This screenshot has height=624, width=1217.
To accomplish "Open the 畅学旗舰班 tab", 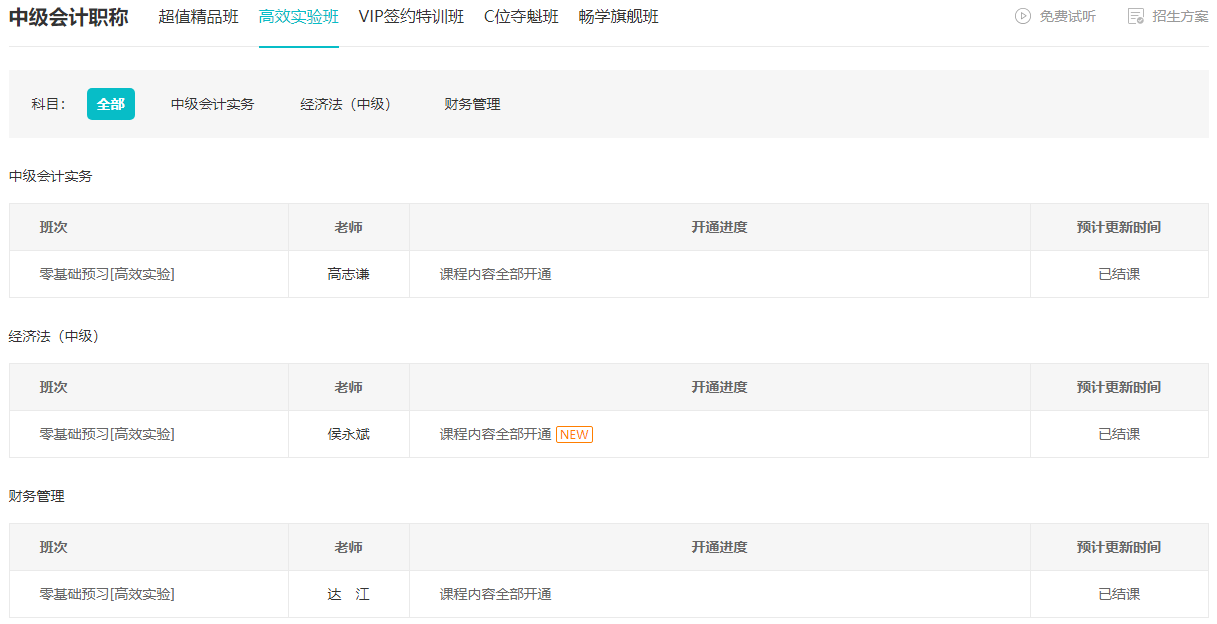I will pyautogui.click(x=618, y=16).
